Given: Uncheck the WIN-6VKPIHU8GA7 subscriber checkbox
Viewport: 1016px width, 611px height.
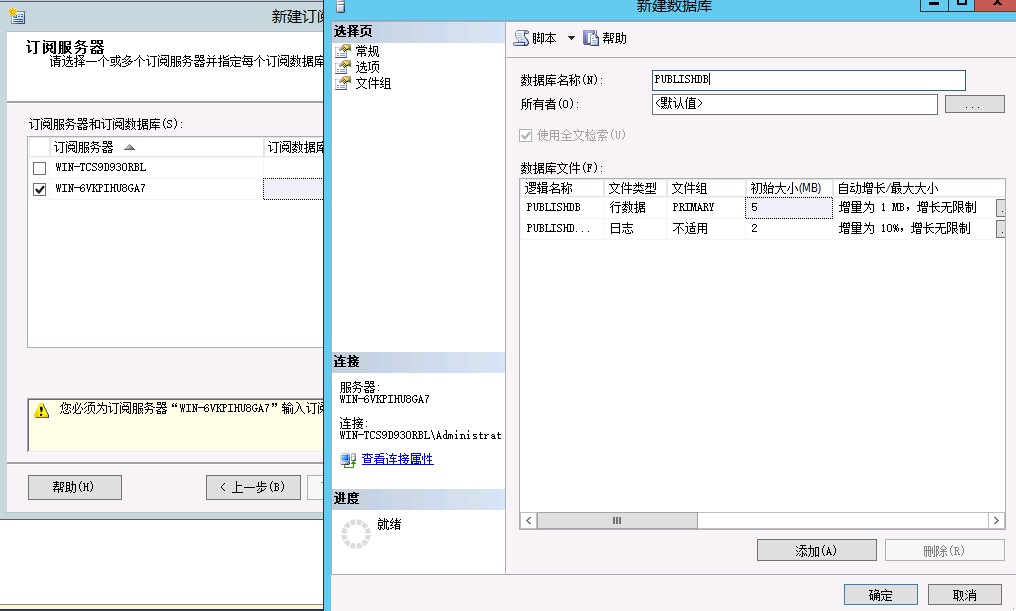Looking at the screenshot, I should 39,189.
